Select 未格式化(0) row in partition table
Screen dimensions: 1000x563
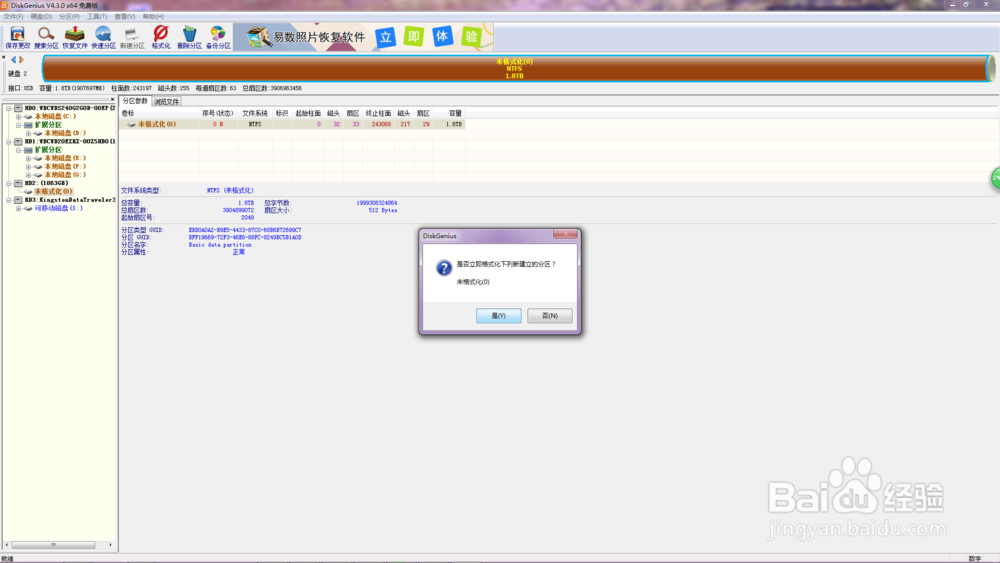[x=292, y=124]
